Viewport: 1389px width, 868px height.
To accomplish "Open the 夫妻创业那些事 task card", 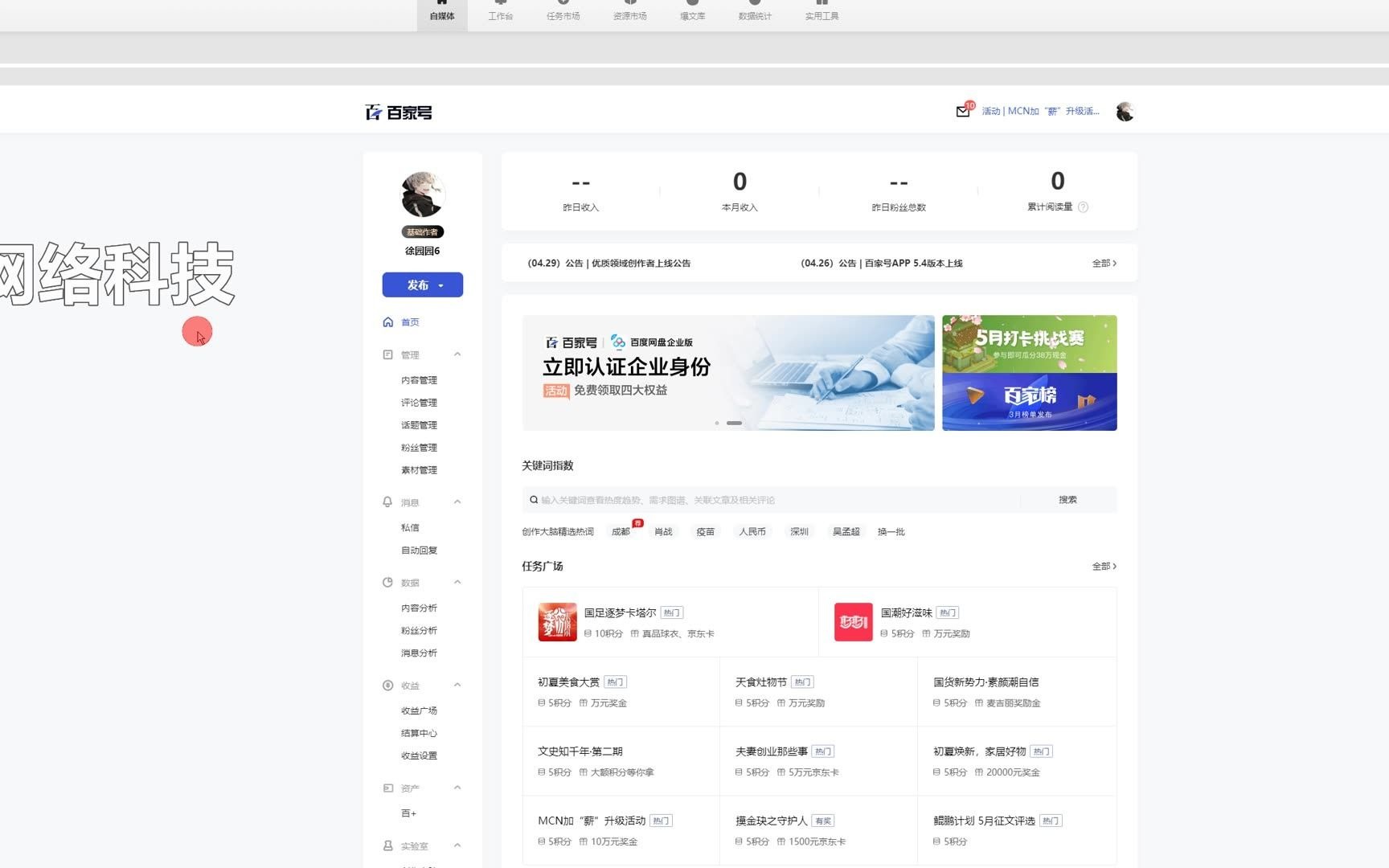I will point(818,761).
